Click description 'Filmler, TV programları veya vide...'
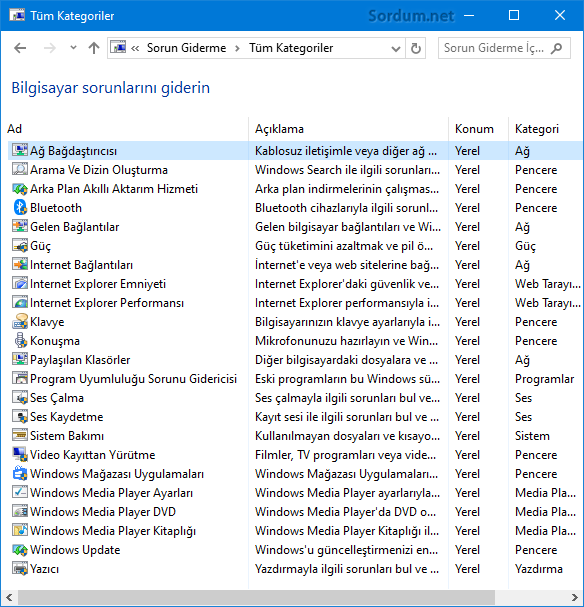 tap(345, 454)
